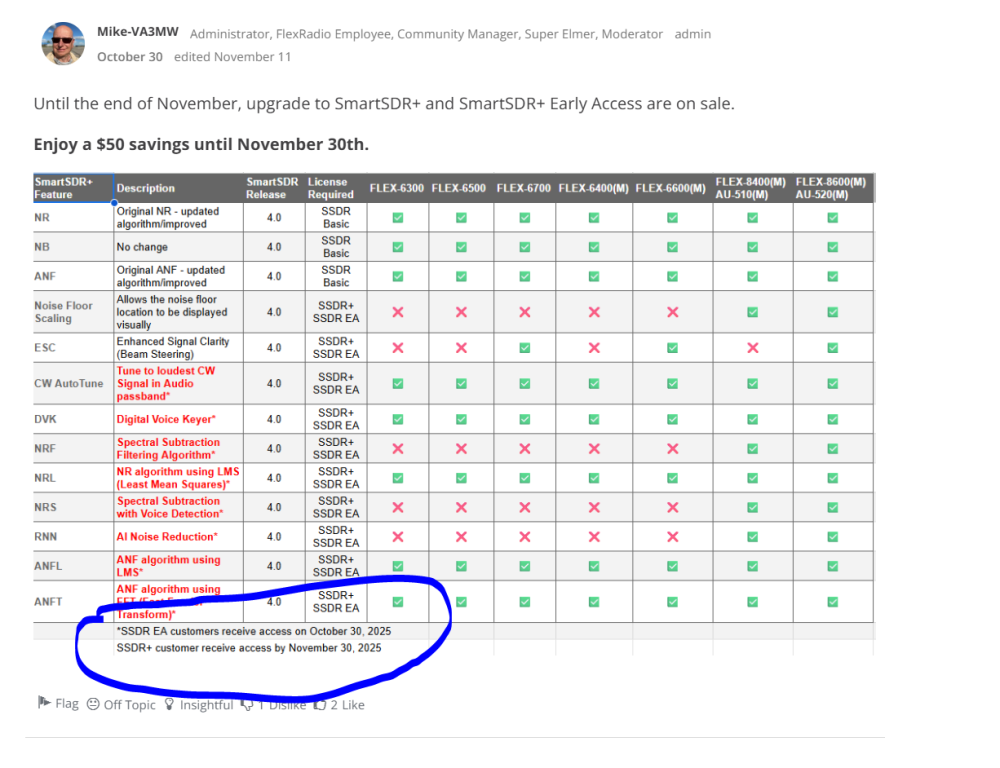Open Mike-VA3MW's profile avatar

[x=63, y=43]
